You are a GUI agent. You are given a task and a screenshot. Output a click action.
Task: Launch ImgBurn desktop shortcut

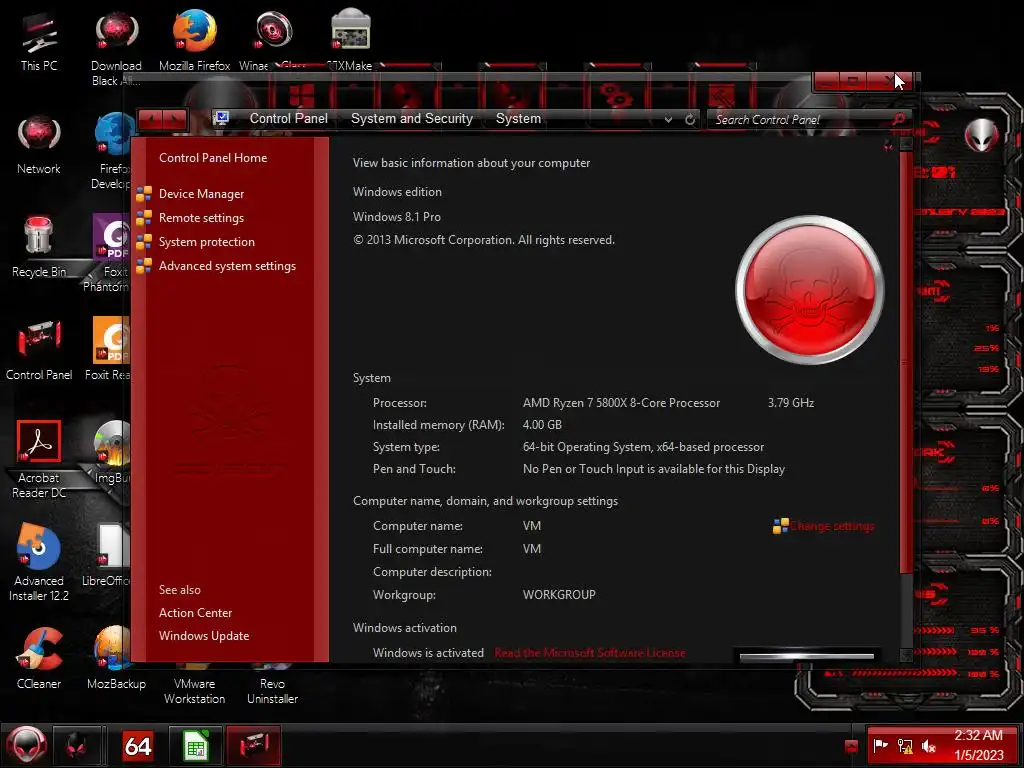click(112, 452)
